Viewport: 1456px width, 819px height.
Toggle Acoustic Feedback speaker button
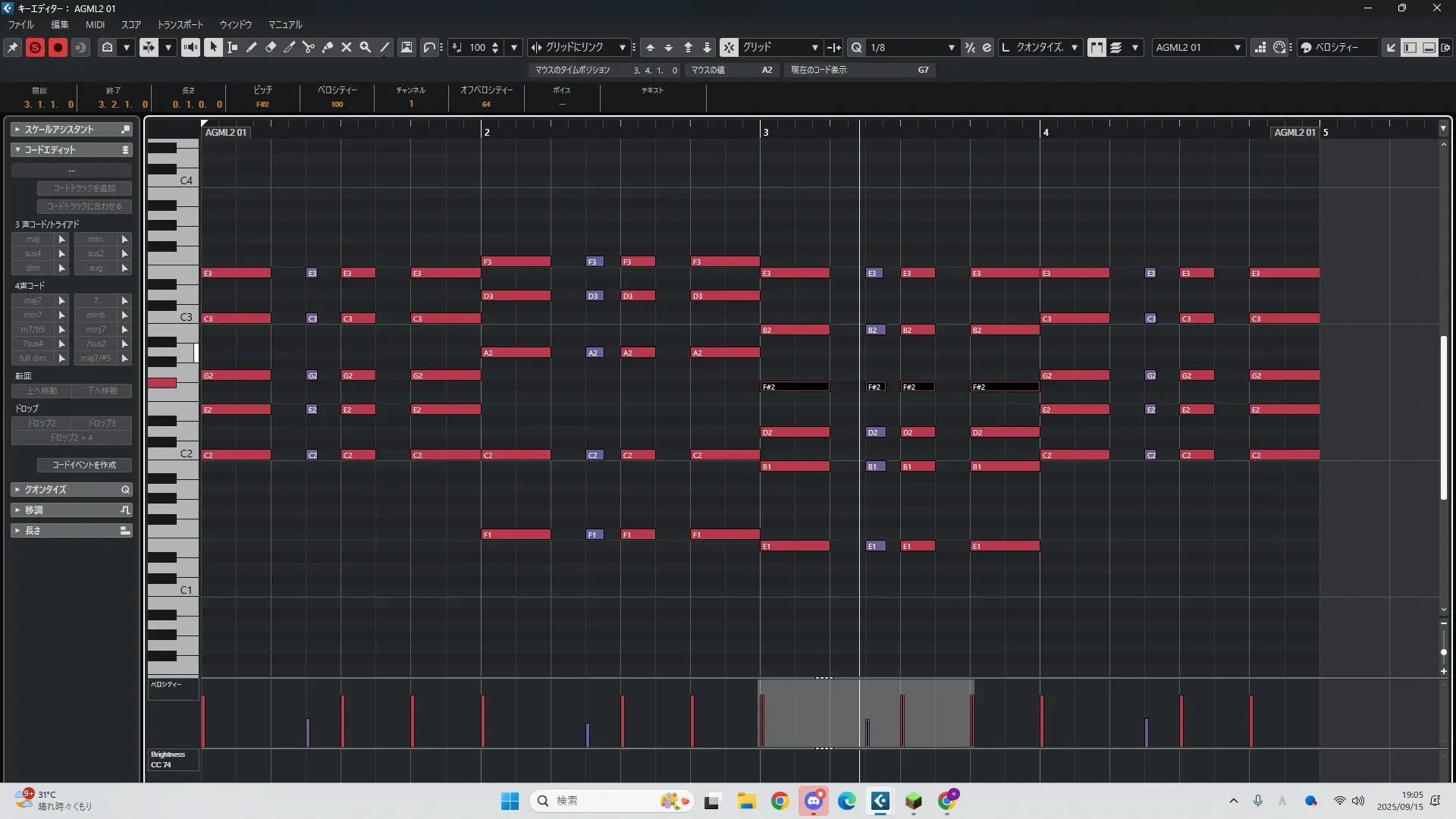pyautogui.click(x=190, y=47)
